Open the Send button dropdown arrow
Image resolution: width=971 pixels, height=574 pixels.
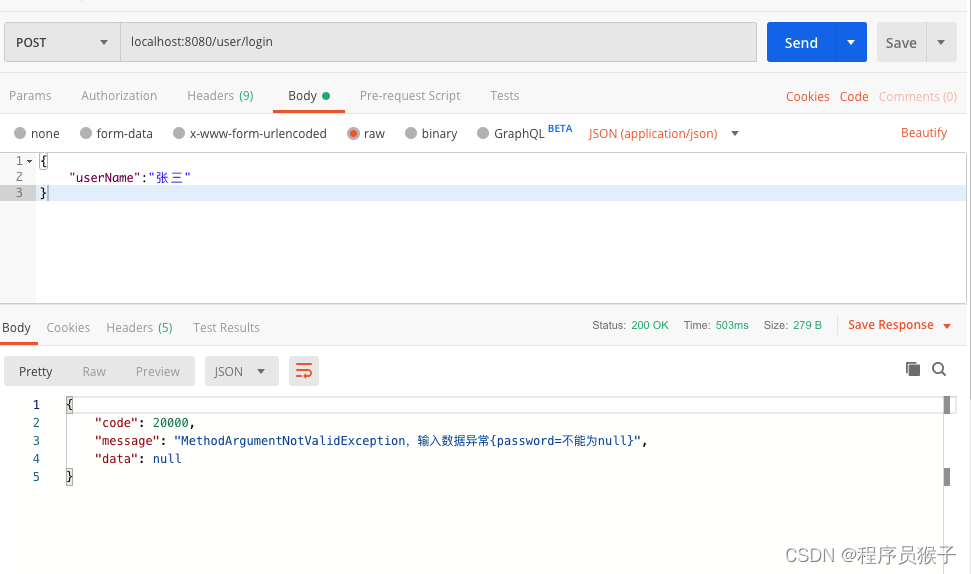(851, 42)
